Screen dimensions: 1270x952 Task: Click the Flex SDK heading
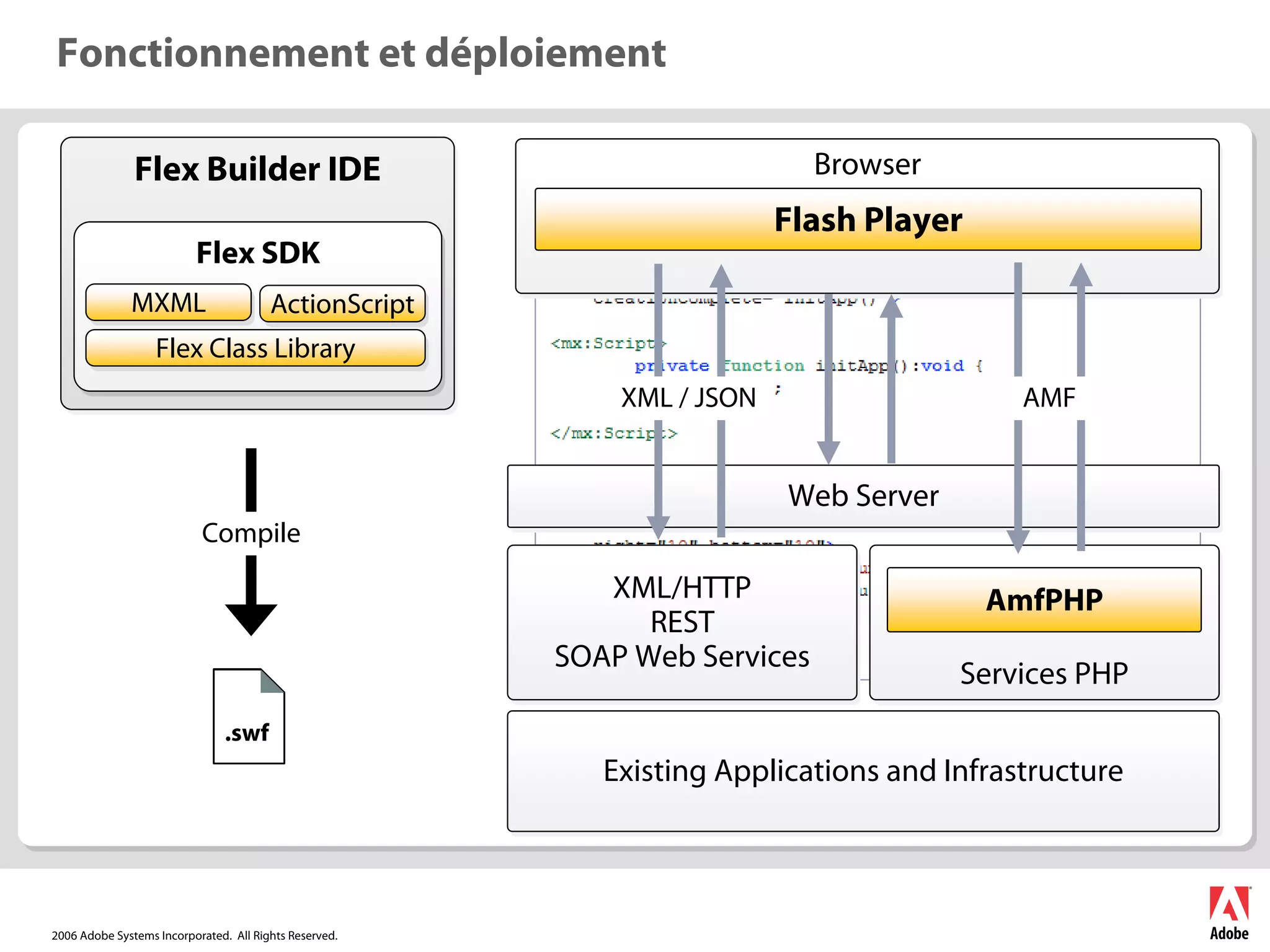click(258, 253)
